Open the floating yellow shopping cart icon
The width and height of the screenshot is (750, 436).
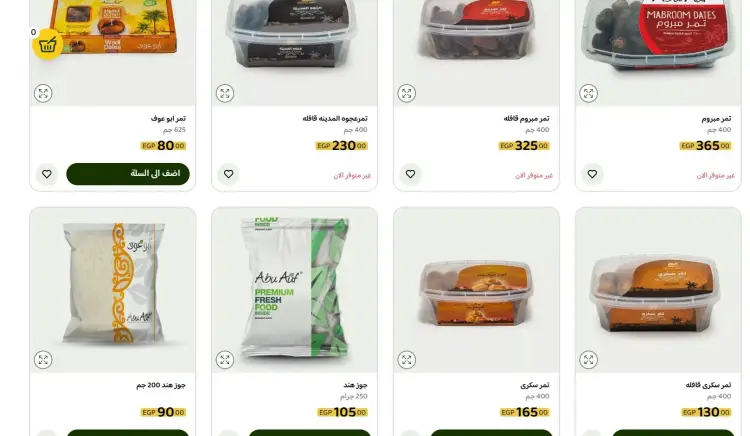47,44
